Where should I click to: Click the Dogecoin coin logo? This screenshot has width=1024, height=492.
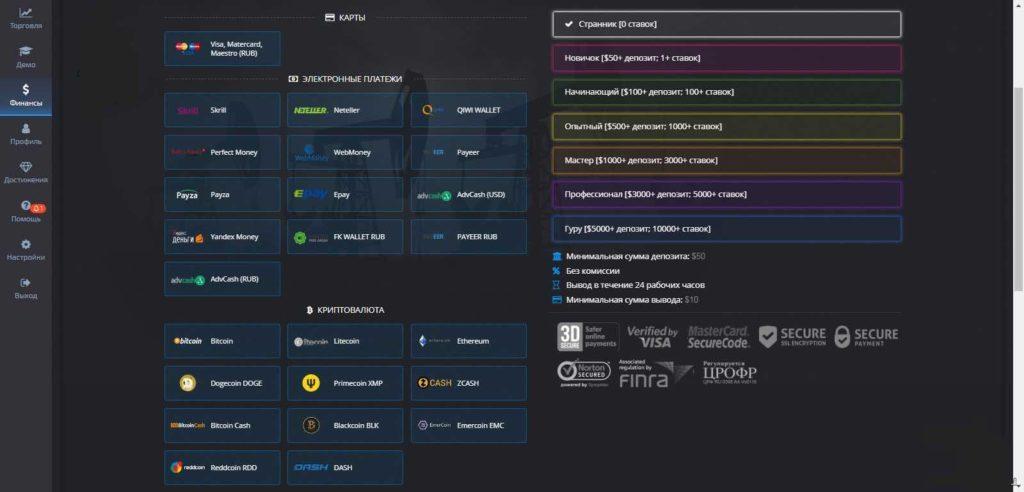pyautogui.click(x=188, y=383)
